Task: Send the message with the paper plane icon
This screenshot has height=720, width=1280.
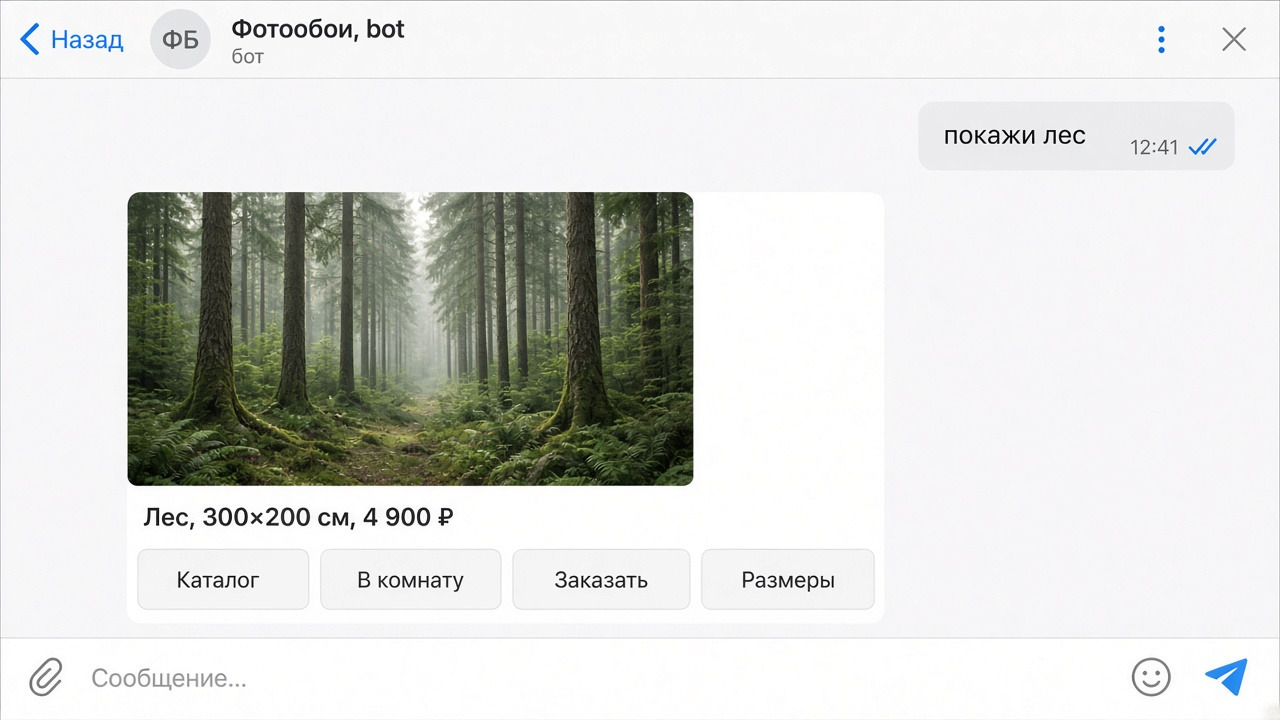Action: click(1226, 677)
